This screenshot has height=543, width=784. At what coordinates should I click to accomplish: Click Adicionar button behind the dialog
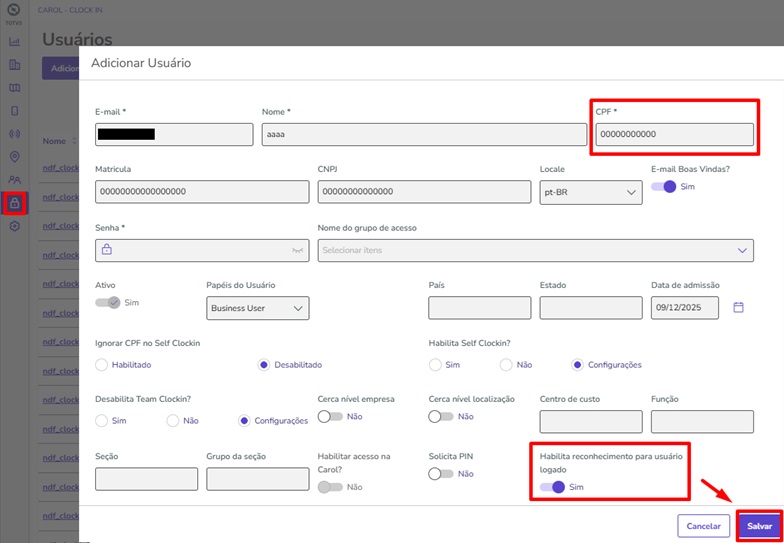(60, 68)
